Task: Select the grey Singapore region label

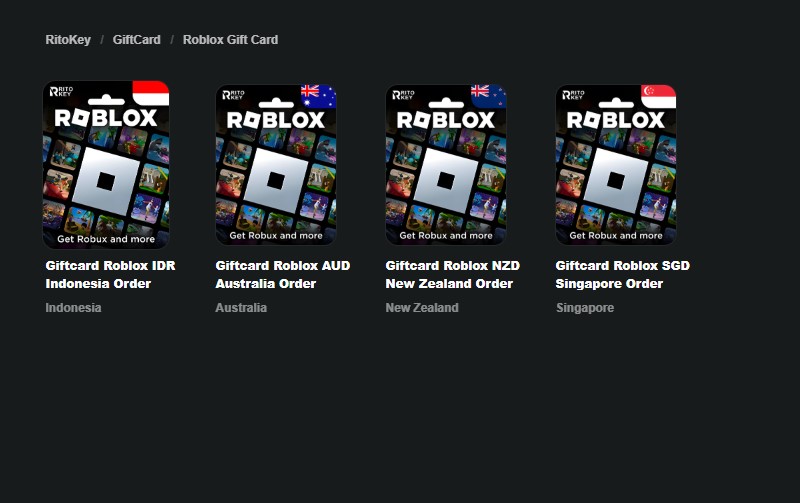Action: (x=585, y=308)
